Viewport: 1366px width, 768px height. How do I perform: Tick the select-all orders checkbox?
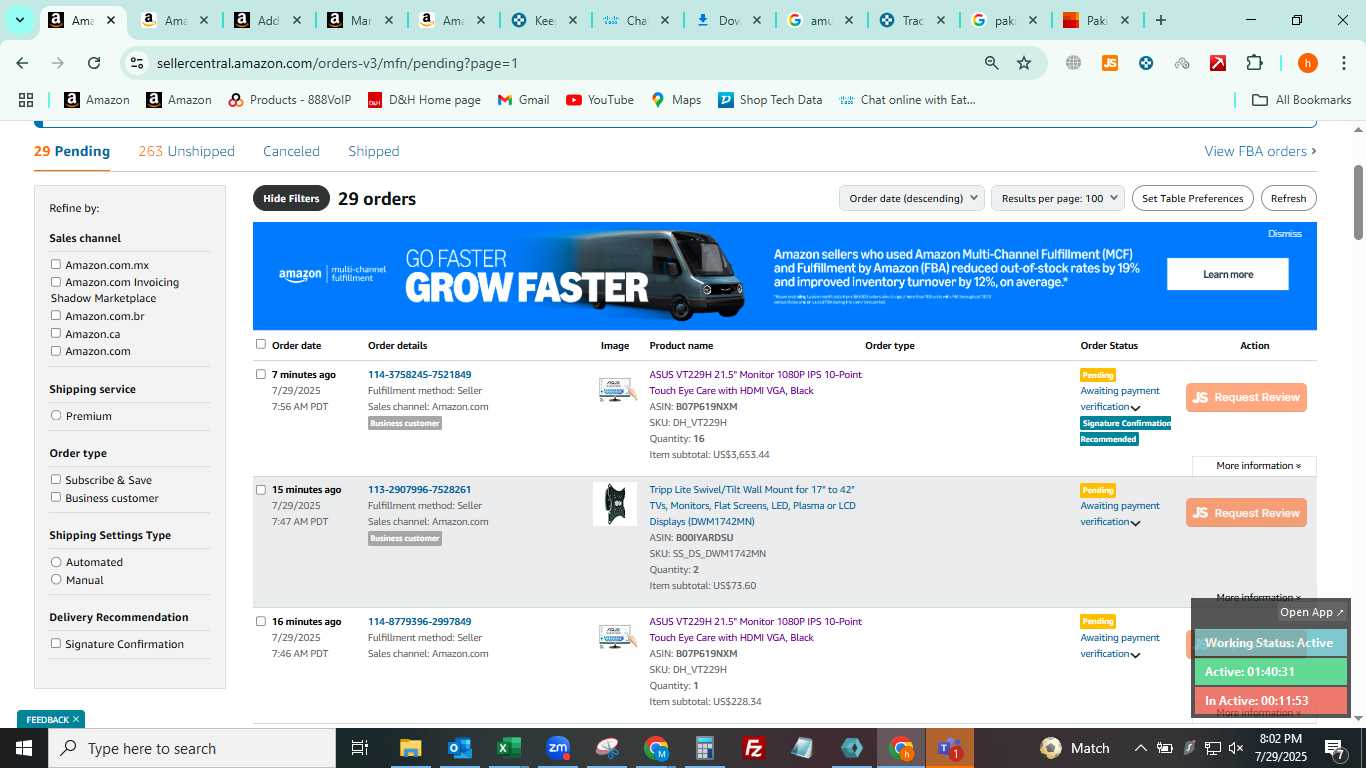(x=261, y=344)
